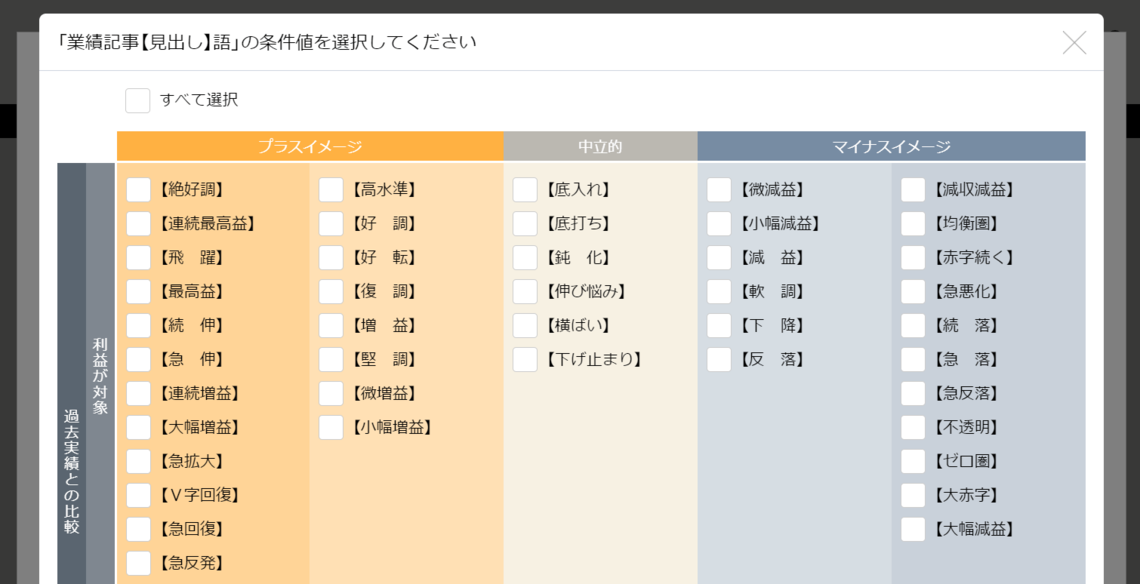Select the 【下げ止まり】 checkbox
The height and width of the screenshot is (584, 1140).
[525, 359]
